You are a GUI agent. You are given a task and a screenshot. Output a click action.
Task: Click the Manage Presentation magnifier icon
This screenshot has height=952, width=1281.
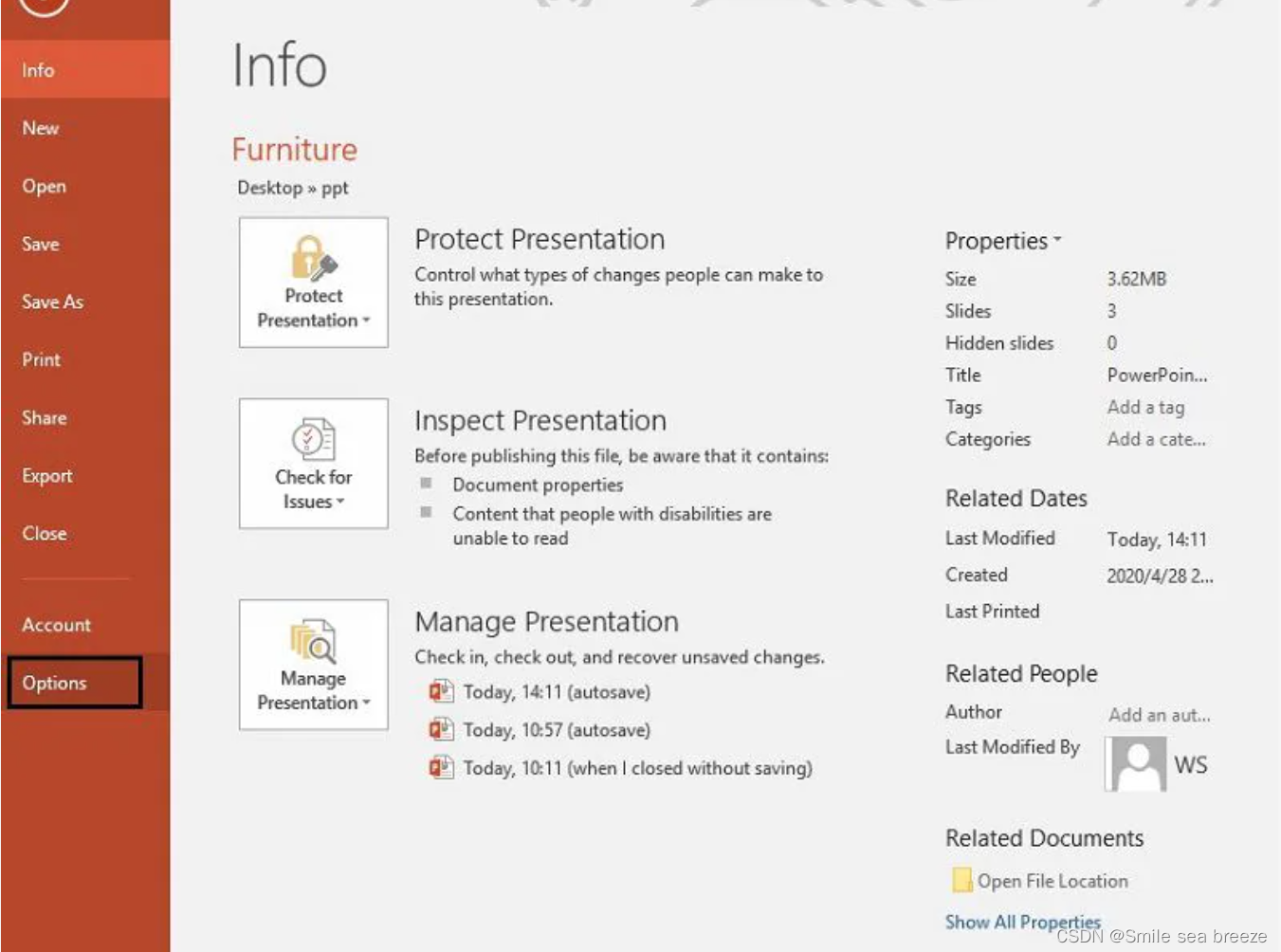click(x=314, y=640)
